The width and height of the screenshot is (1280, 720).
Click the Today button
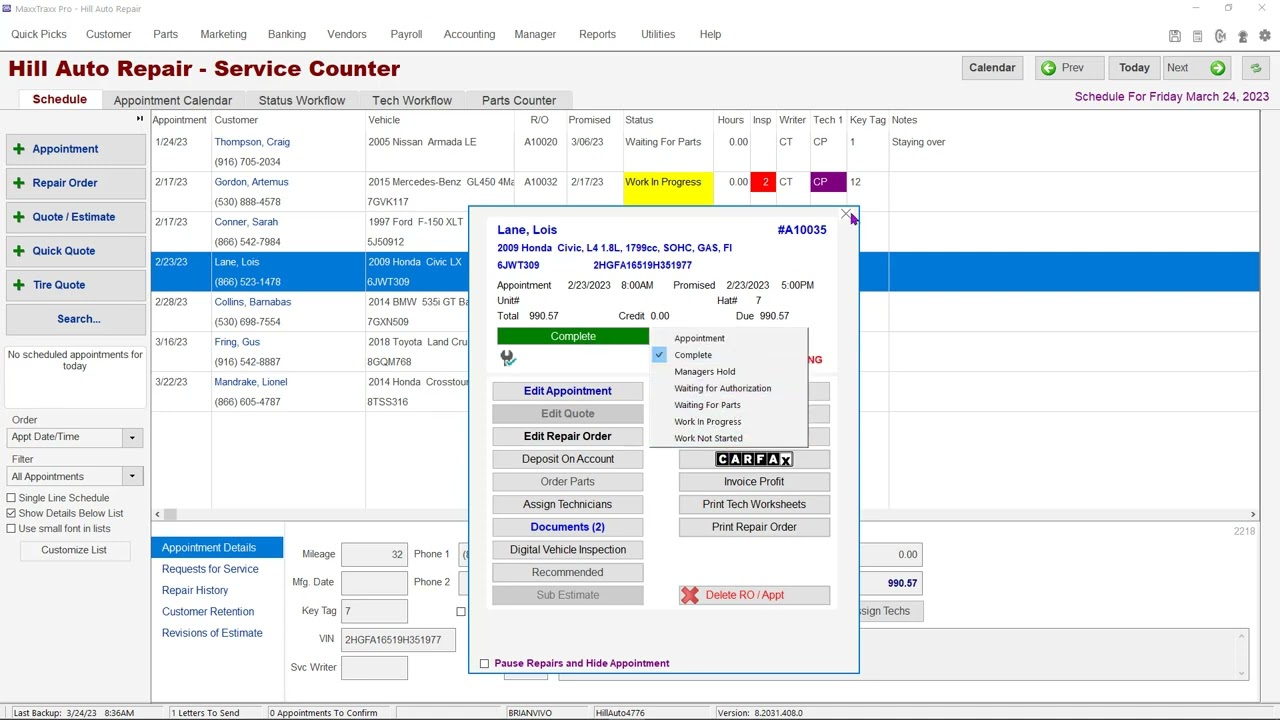[1134, 68]
